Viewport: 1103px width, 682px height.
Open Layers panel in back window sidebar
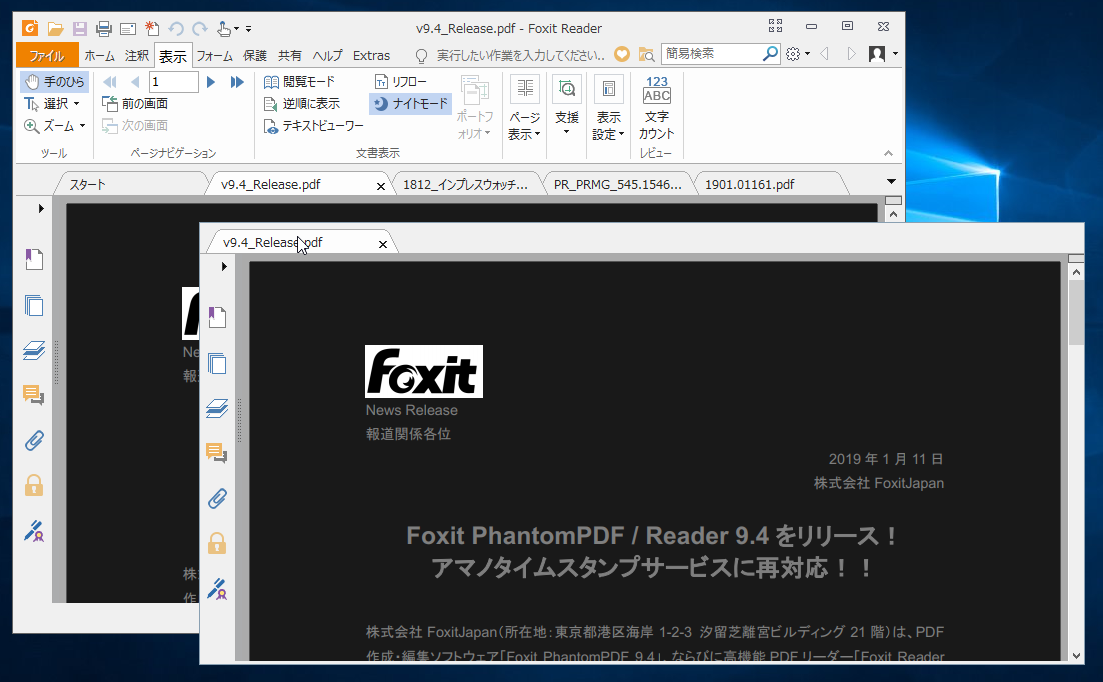(x=34, y=350)
